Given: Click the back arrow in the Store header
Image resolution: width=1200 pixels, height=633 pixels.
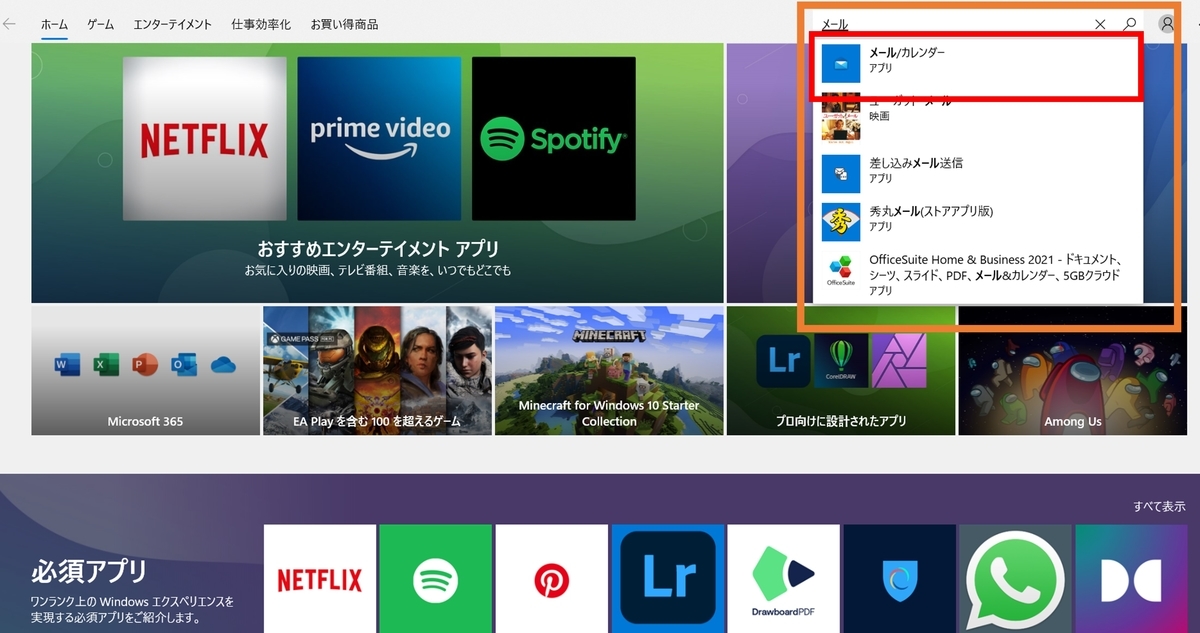Looking at the screenshot, I should 10,24.
